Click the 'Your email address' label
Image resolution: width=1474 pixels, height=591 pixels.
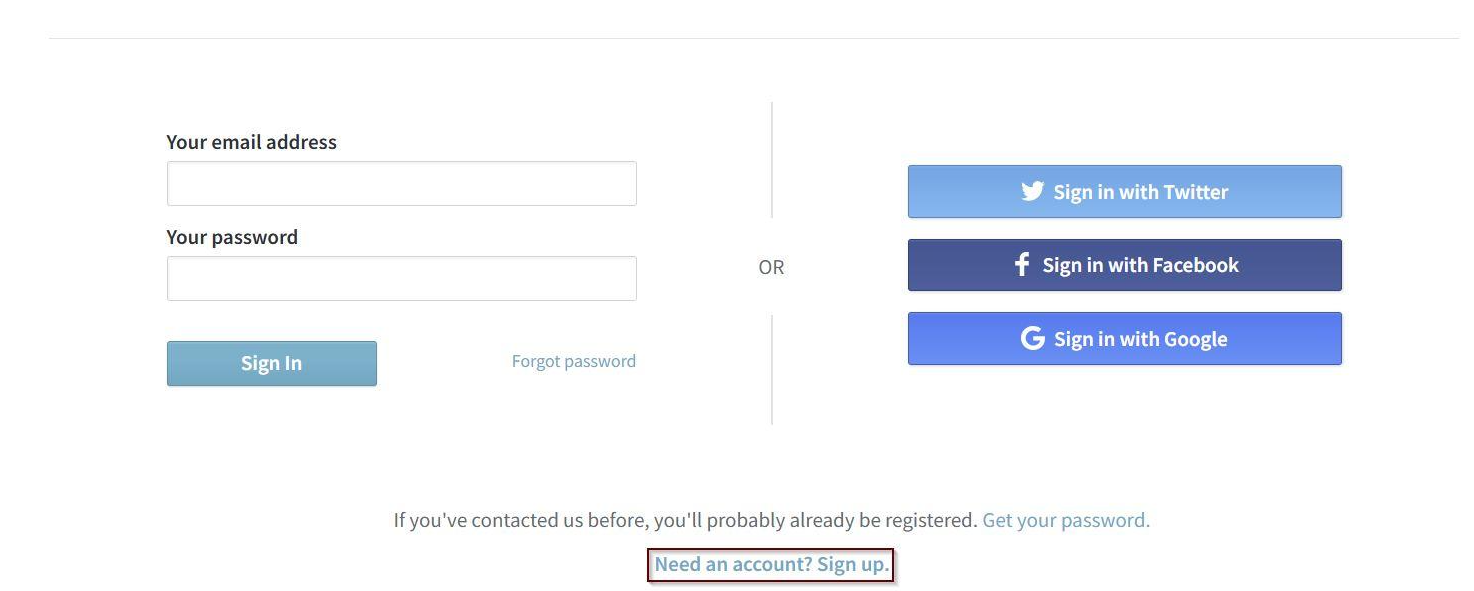tap(251, 142)
